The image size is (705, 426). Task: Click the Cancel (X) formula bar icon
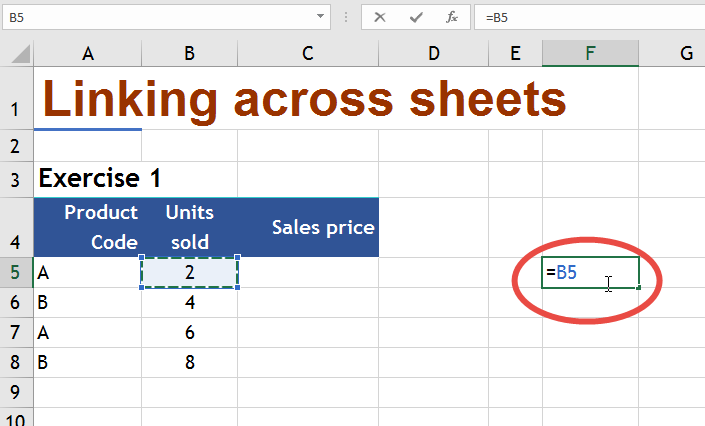click(x=380, y=17)
